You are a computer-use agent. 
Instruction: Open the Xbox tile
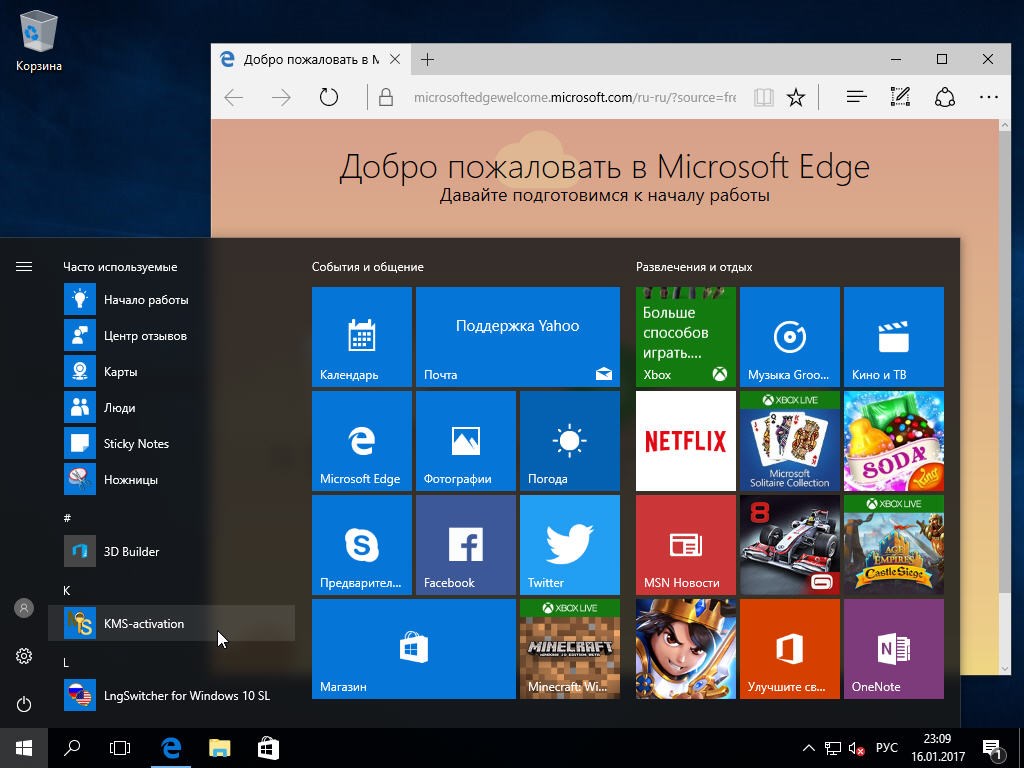(x=686, y=337)
